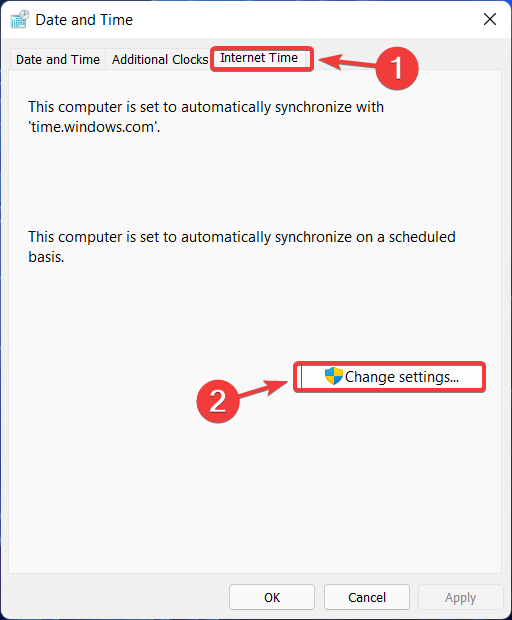Cancel the Date and Time dialog
Viewport: 512px width, 620px height.
tap(367, 597)
